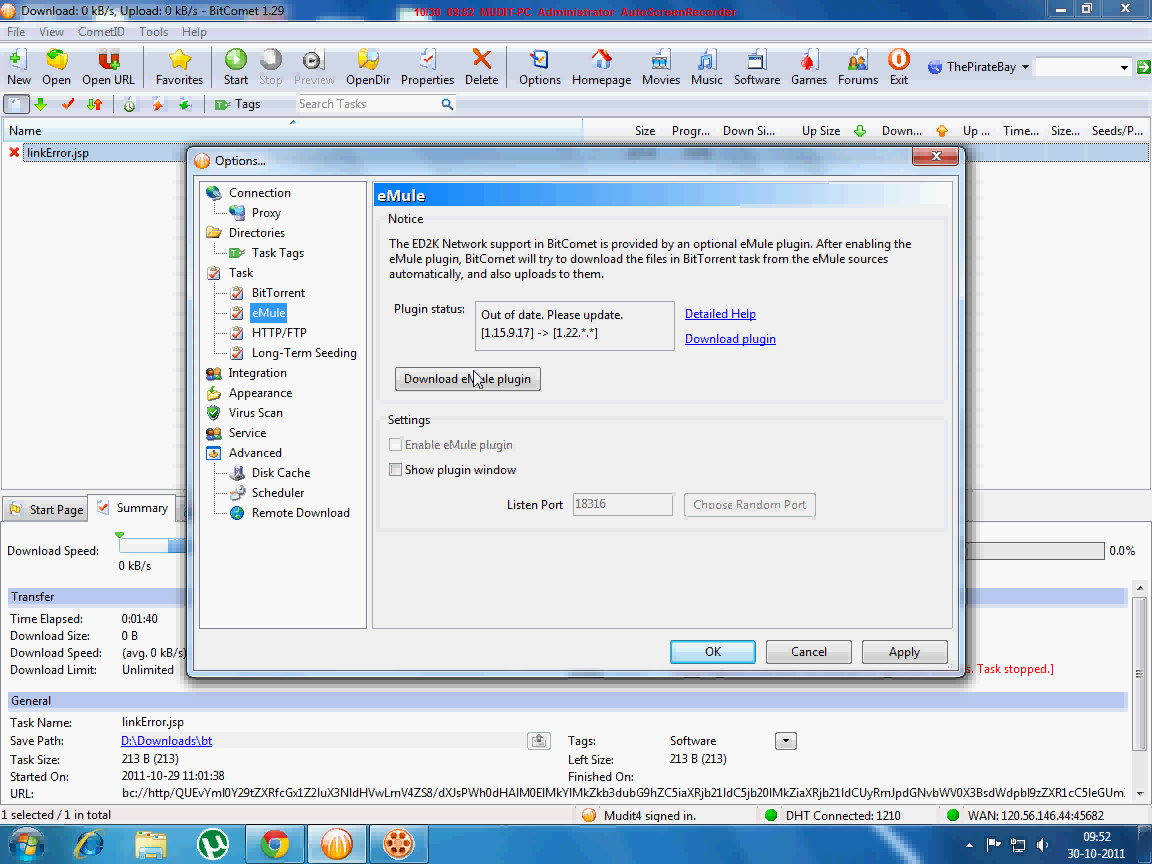Go to Homepage house icon
The height and width of the screenshot is (864, 1152).
tap(602, 67)
